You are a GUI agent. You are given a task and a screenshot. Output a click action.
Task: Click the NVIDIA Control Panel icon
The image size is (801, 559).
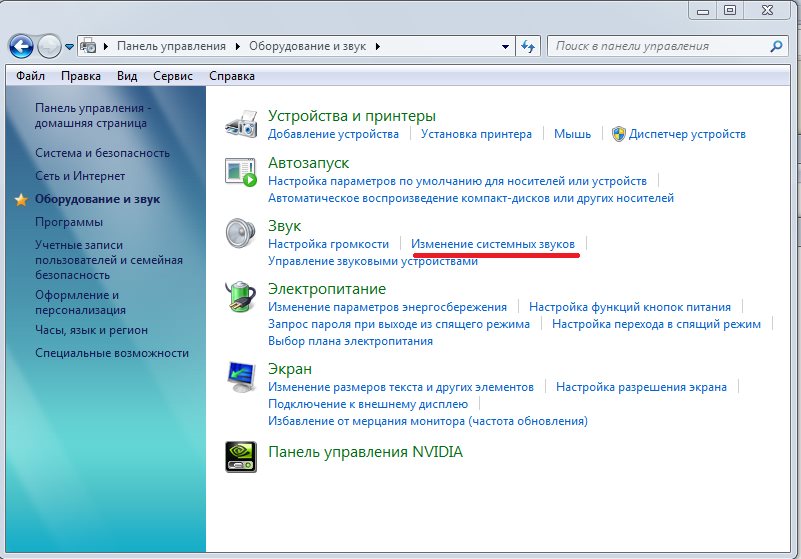coord(241,457)
